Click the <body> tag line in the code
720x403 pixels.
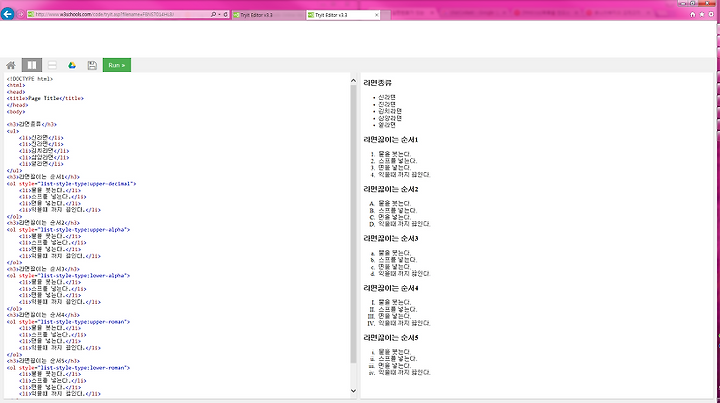coord(16,112)
